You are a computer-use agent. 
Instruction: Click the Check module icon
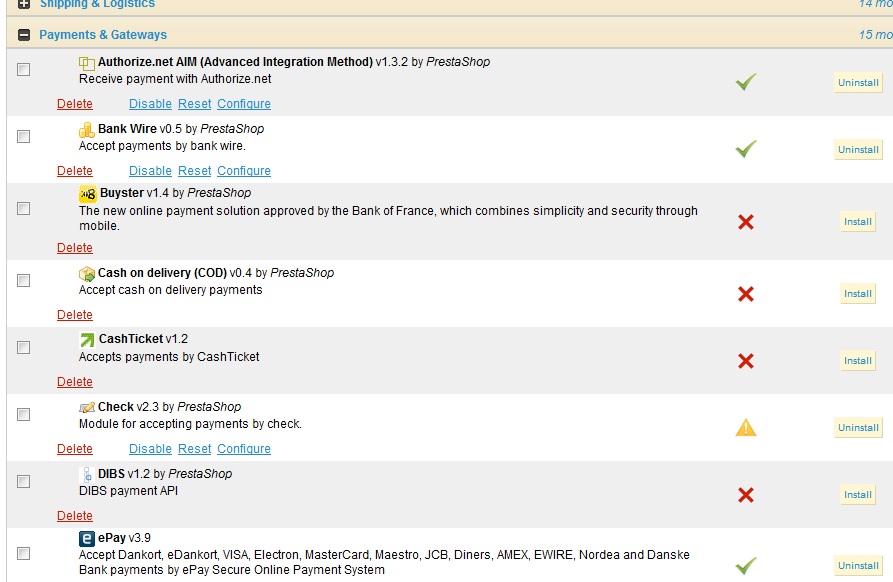(87, 408)
